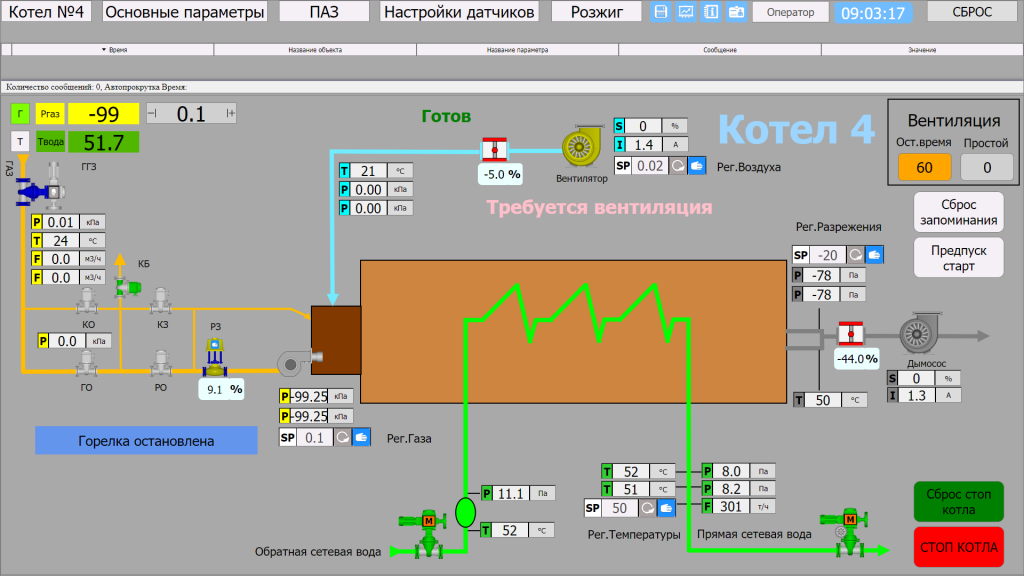Open the РЗ valve 9.1% position popup
The image size is (1024, 576).
(x=222, y=389)
